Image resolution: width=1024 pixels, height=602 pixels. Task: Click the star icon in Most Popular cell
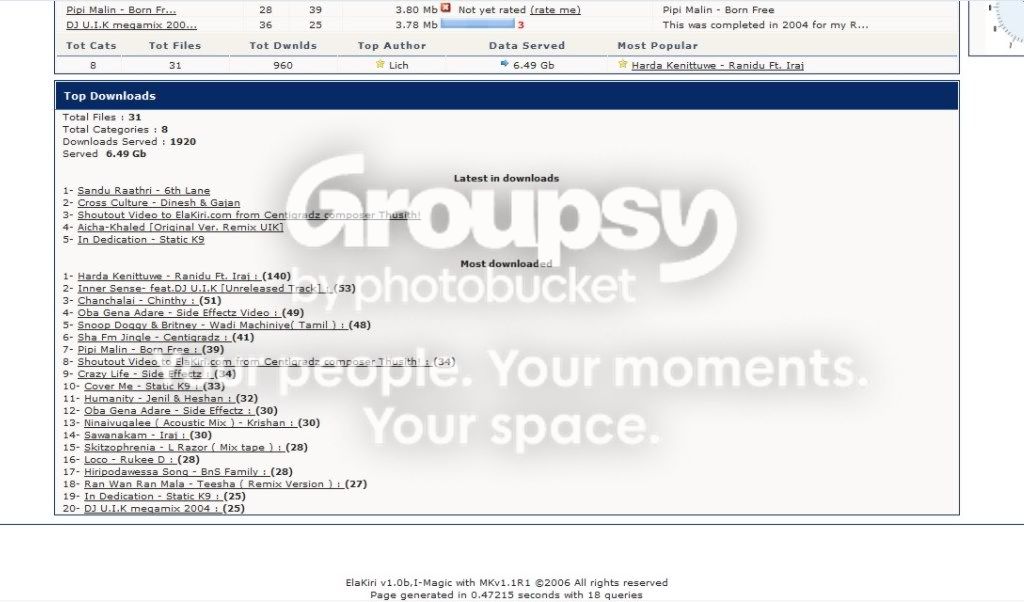622,64
